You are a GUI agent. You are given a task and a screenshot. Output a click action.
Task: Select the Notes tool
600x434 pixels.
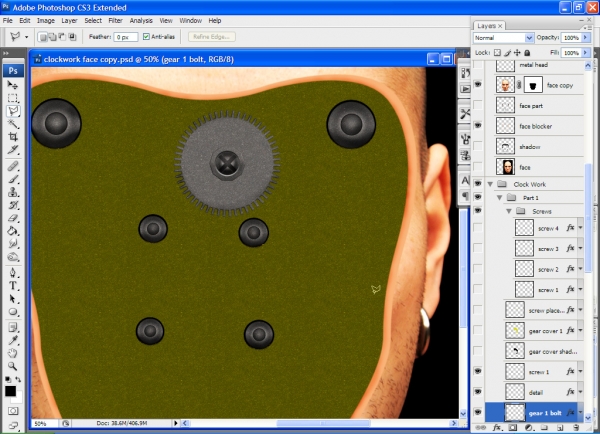(x=13, y=328)
